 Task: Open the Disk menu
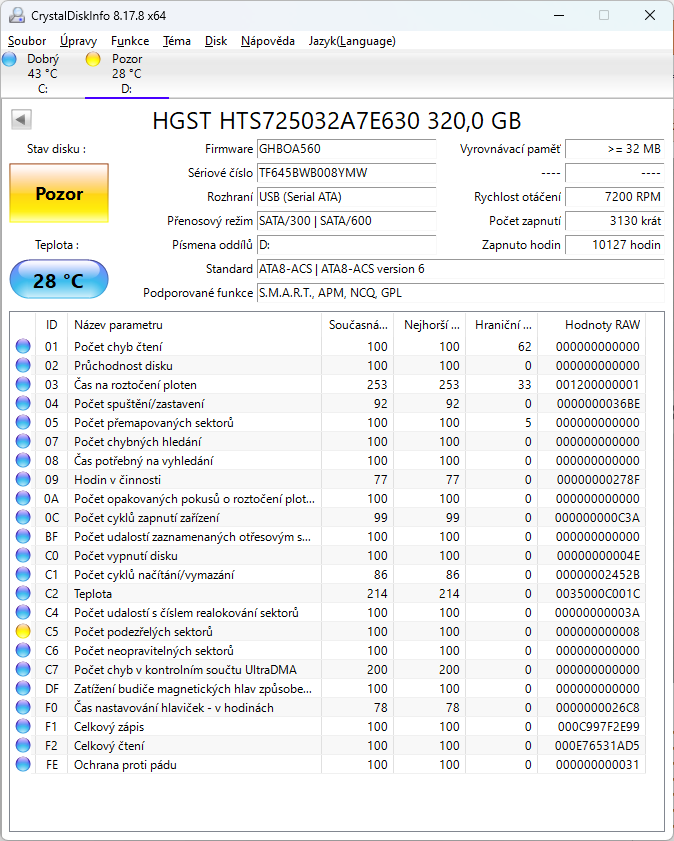click(x=216, y=41)
